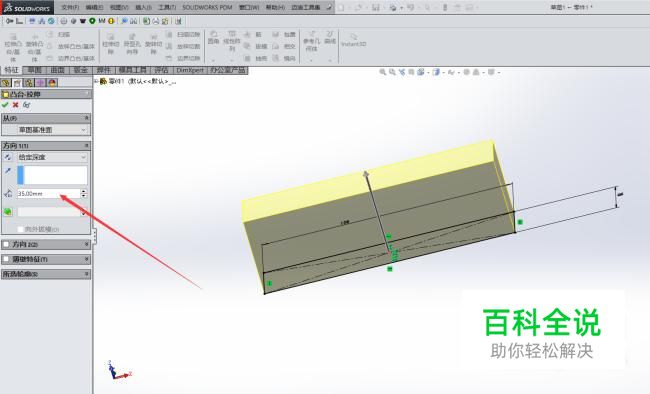650x394 pixels.
Task: Switch to the Sheet Metal command tab
Action: pos(80,70)
